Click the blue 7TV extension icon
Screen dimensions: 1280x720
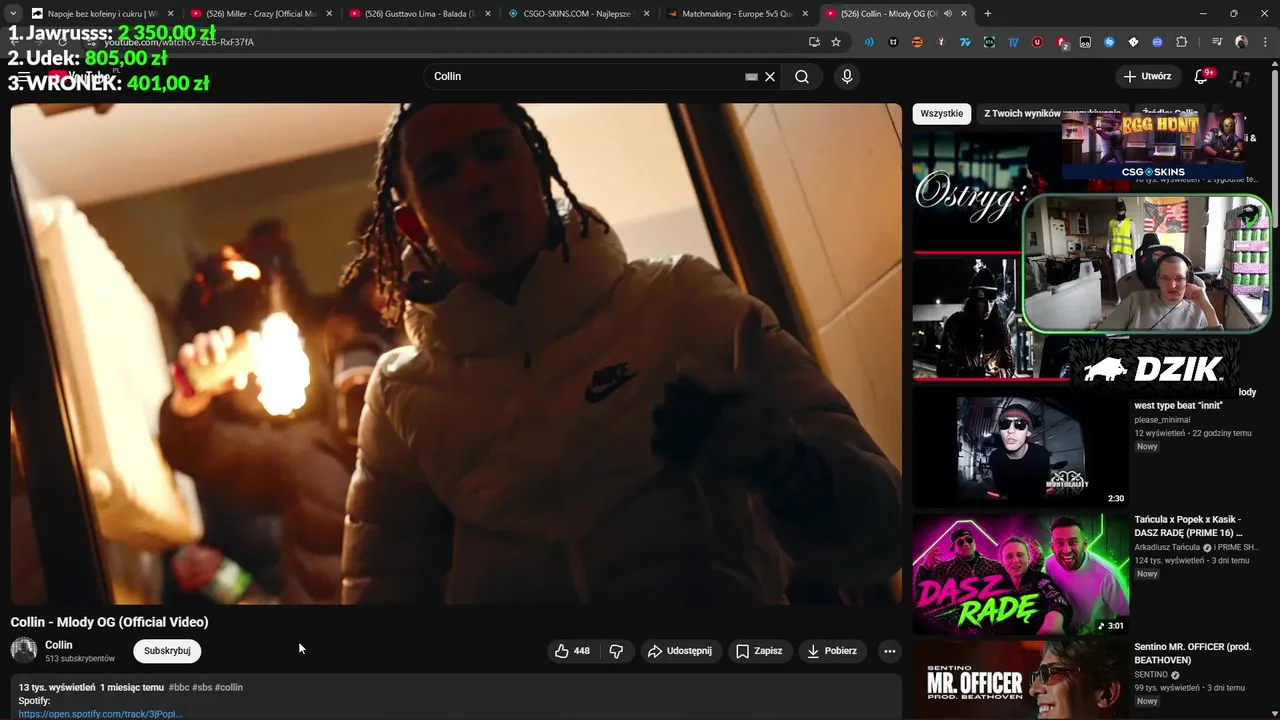pyautogui.click(x=965, y=42)
